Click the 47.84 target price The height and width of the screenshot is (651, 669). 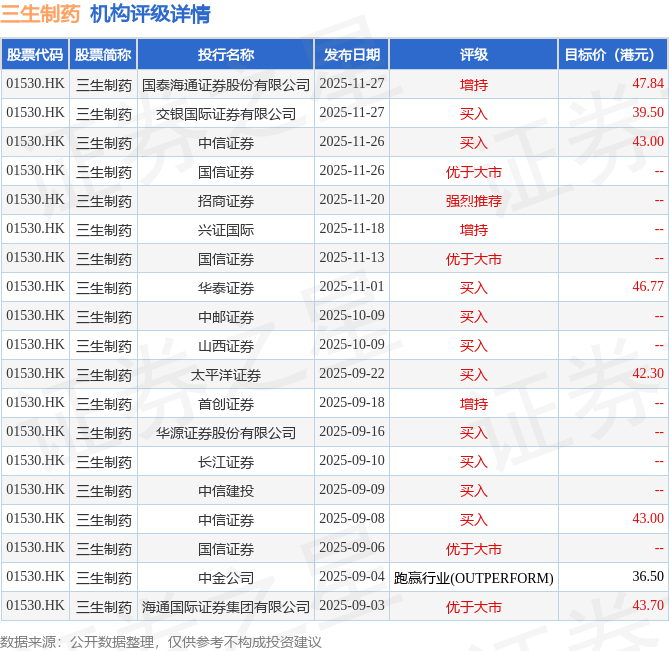pyautogui.click(x=648, y=84)
